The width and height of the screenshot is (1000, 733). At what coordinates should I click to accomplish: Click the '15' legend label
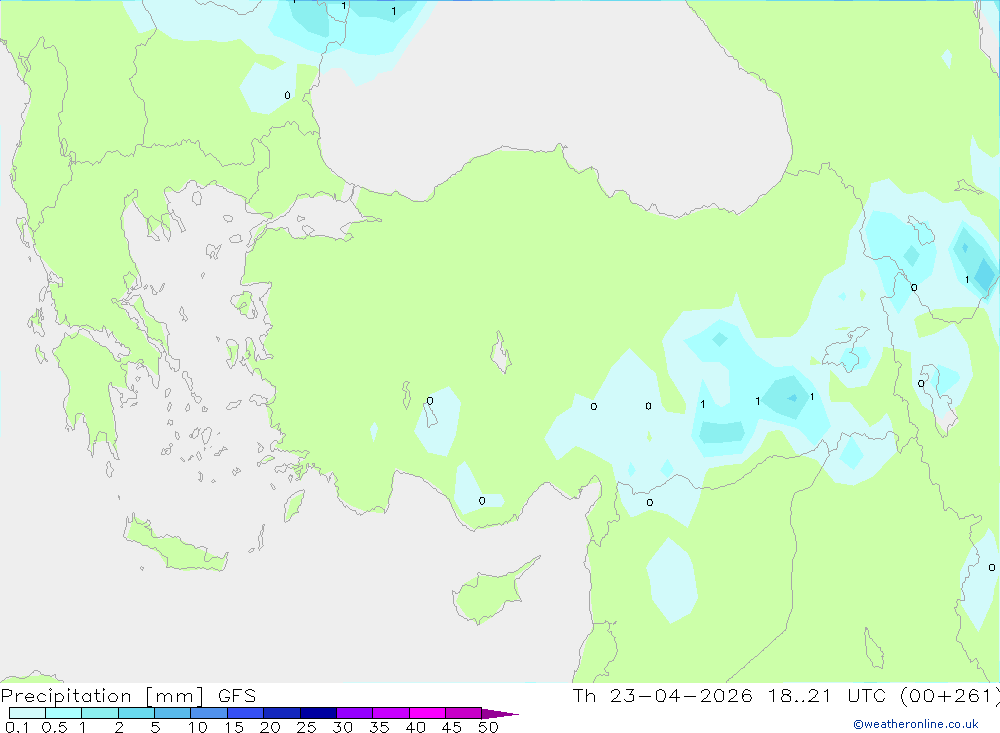(x=234, y=727)
